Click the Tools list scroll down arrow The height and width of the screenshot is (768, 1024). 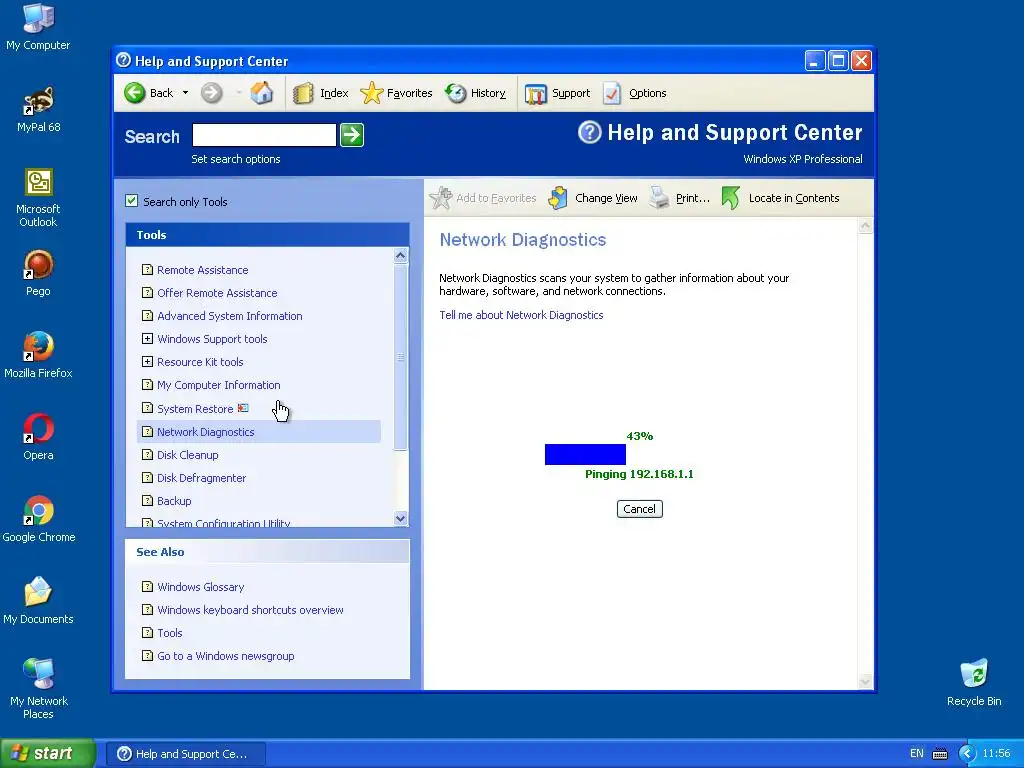click(401, 519)
